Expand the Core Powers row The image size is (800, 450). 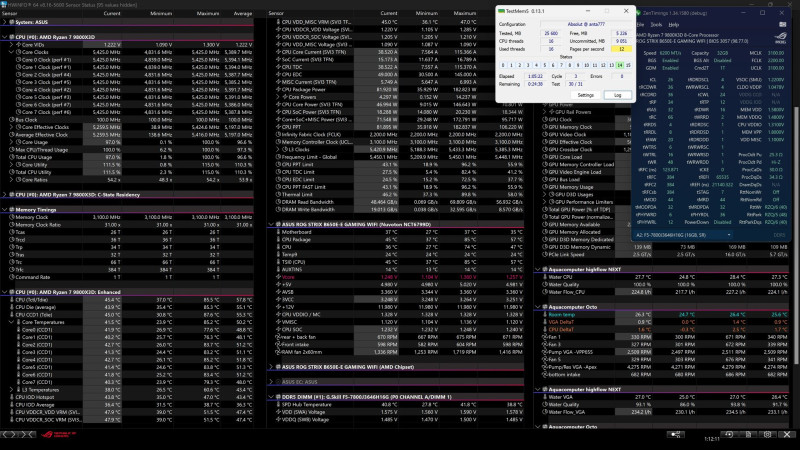pos(278,97)
